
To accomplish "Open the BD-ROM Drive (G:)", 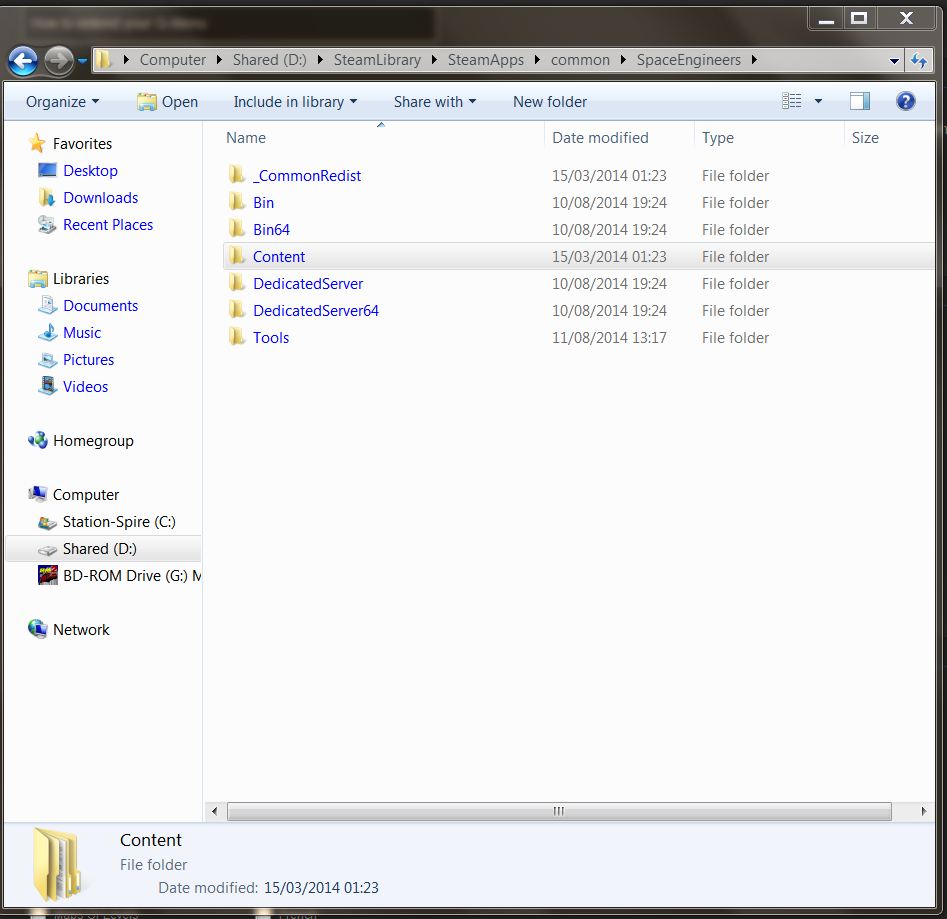I will 132,575.
